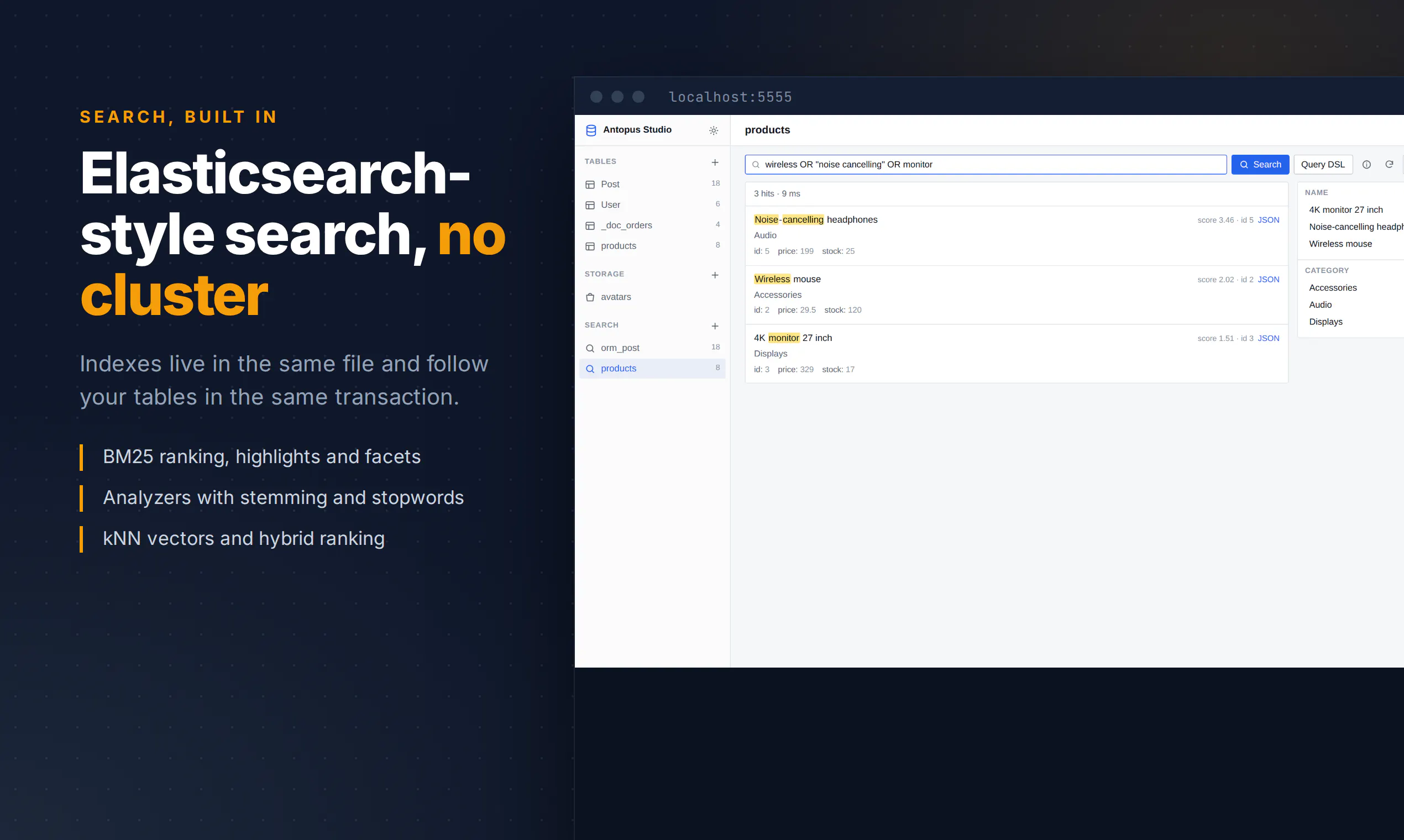Filter by Displays category facet
This screenshot has height=840, width=1404.
[1326, 322]
